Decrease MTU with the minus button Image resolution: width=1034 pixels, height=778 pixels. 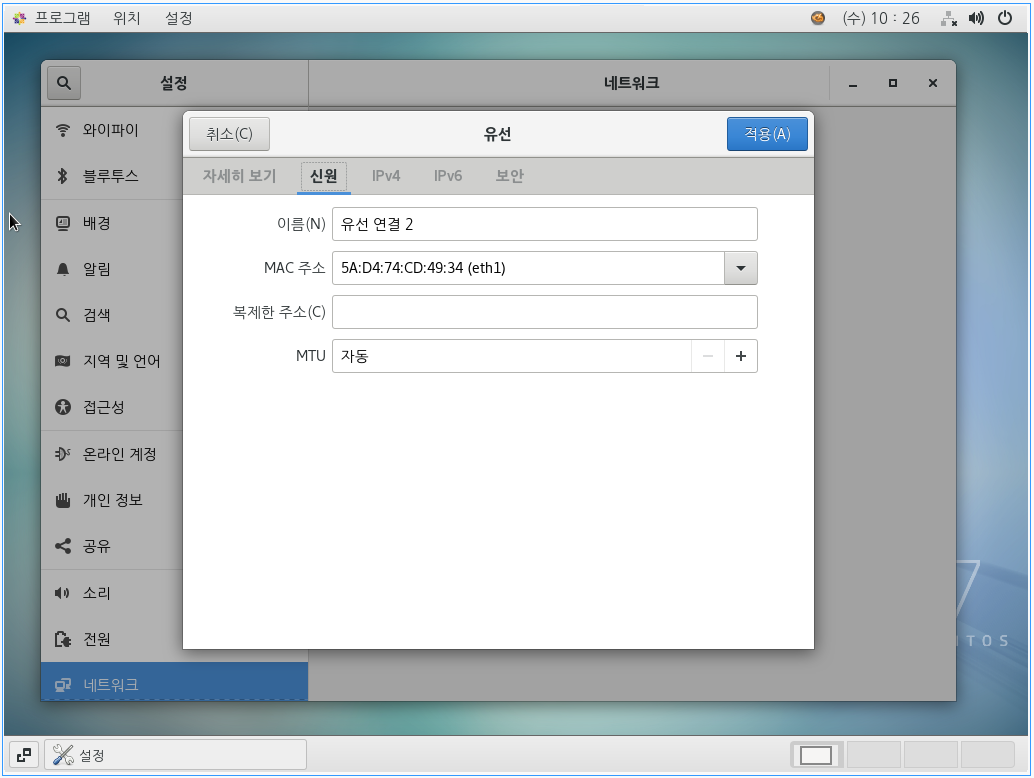pos(708,356)
